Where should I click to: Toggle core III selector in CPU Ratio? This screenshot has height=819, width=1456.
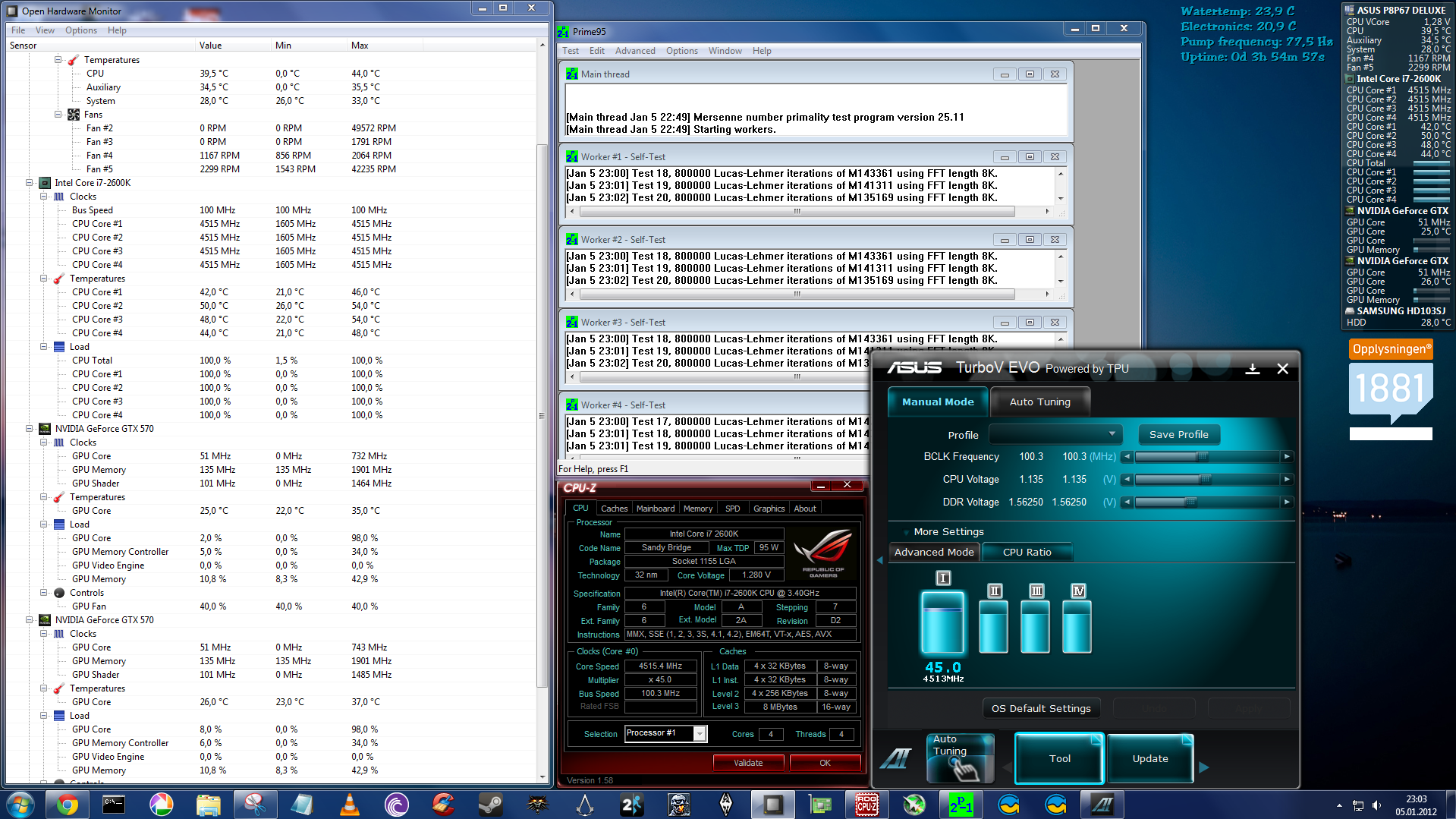[1036, 591]
